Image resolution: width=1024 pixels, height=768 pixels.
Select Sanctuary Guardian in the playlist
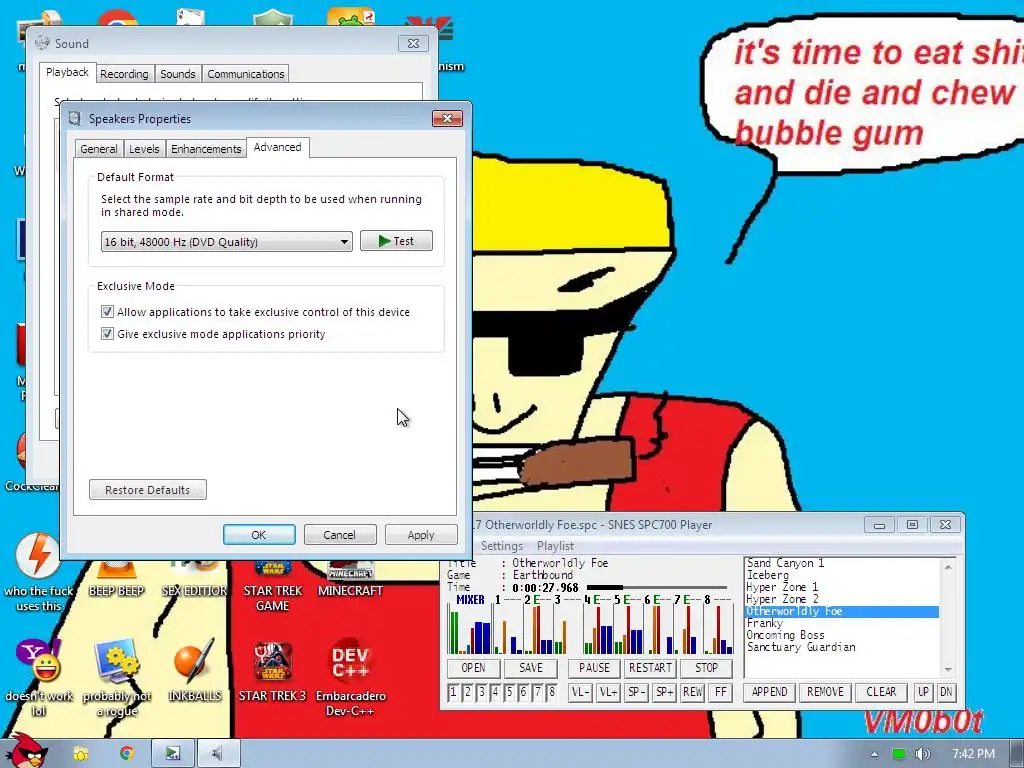(x=801, y=647)
